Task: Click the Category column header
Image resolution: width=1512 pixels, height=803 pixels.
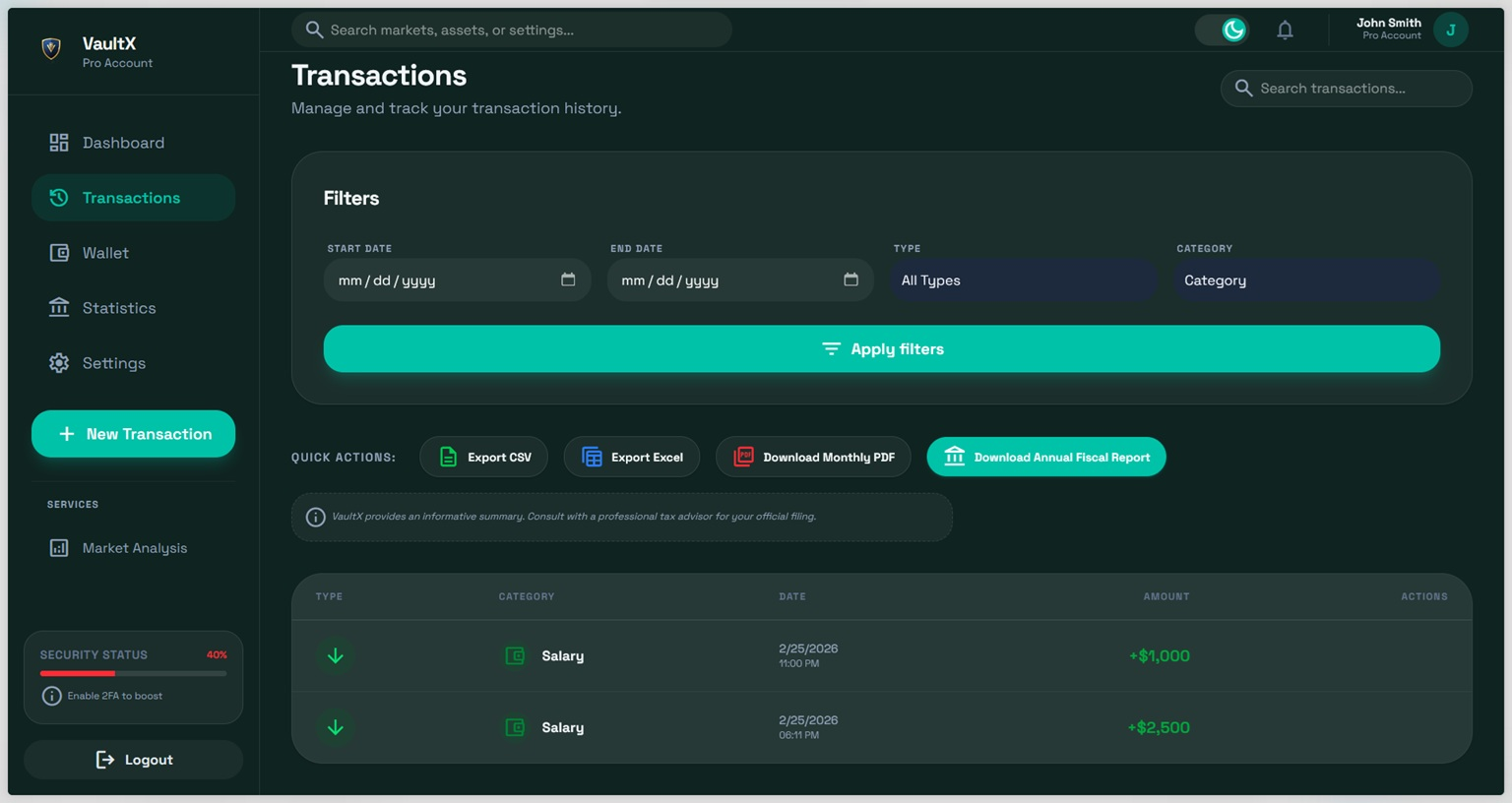Action: pyautogui.click(x=527, y=596)
